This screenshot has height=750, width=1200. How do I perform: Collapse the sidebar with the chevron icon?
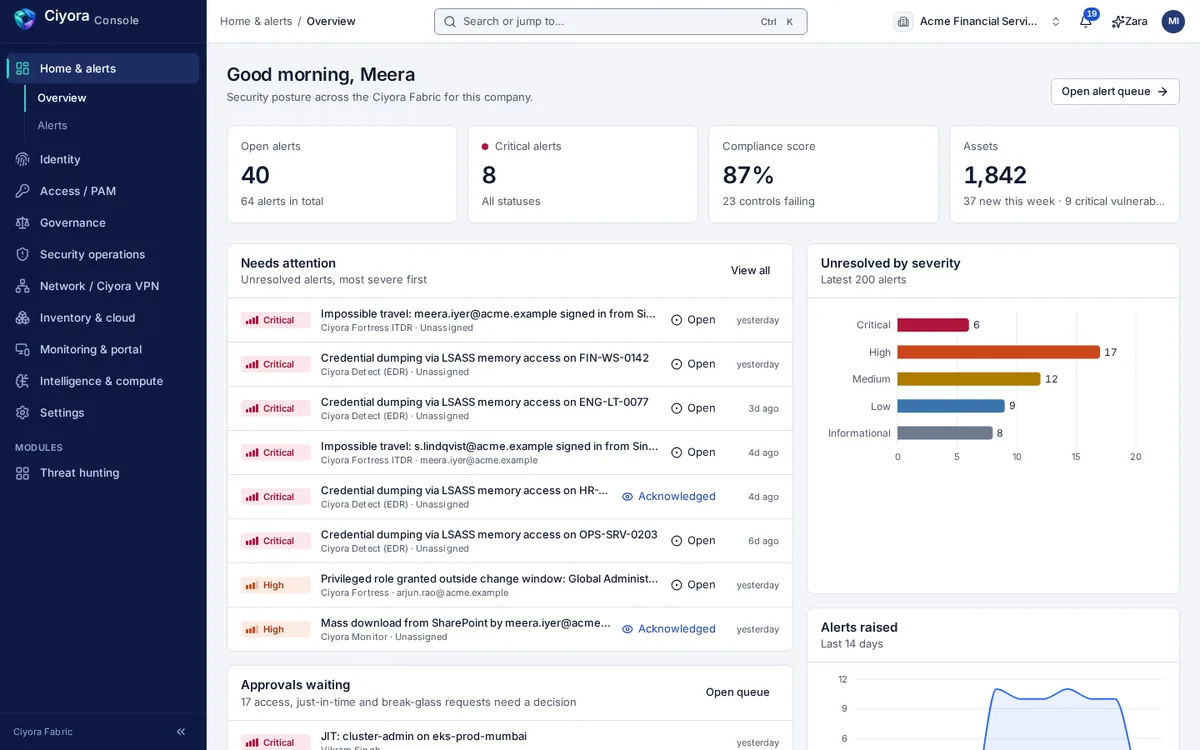pyautogui.click(x=181, y=732)
